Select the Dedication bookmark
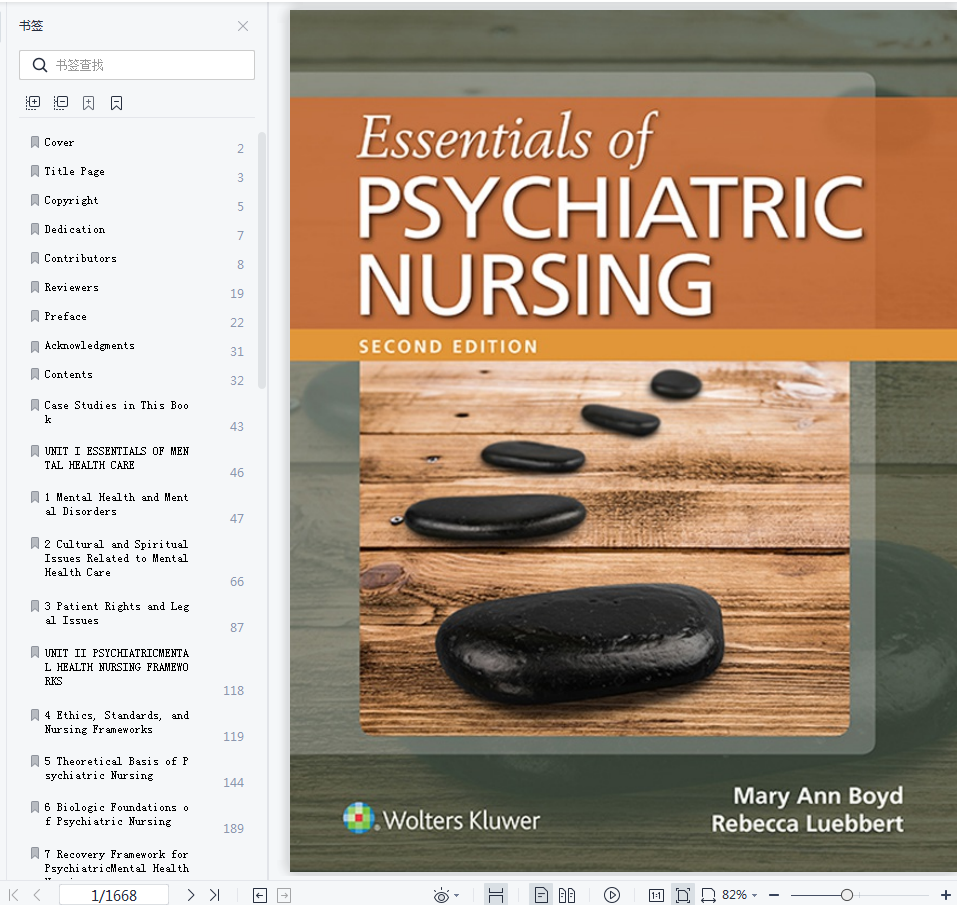 74,229
